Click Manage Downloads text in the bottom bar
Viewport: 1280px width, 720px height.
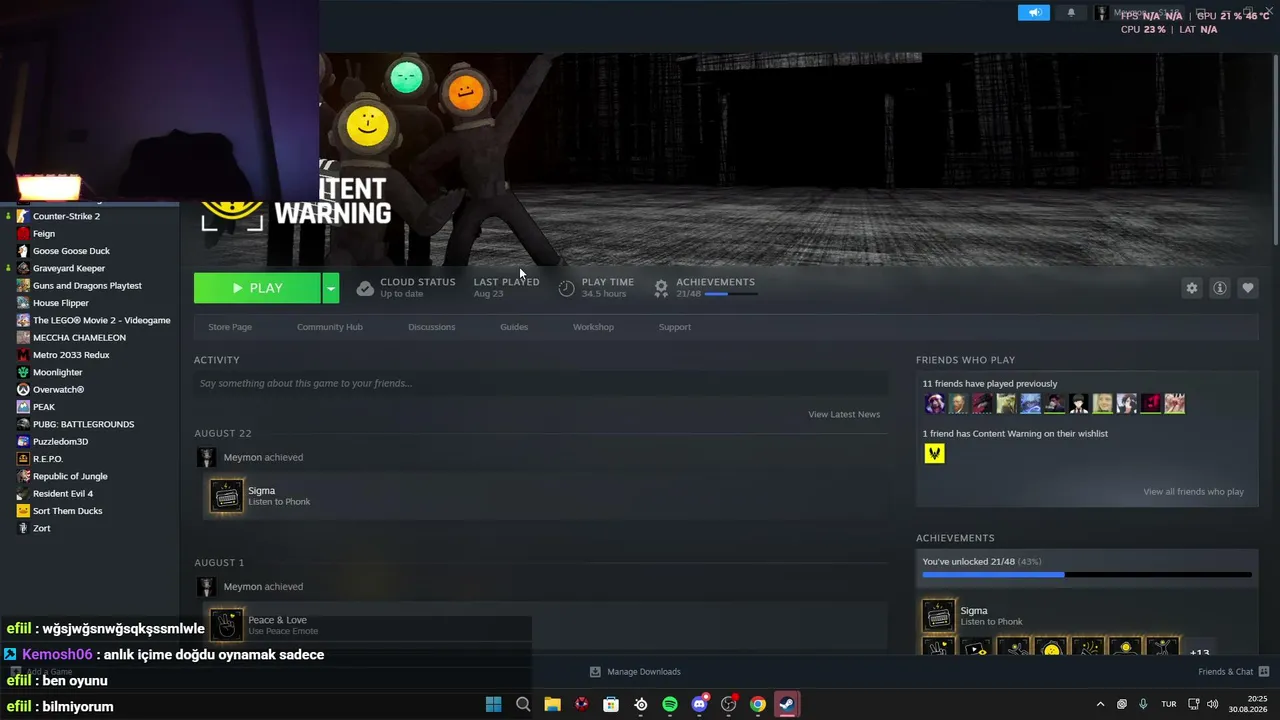644,672
